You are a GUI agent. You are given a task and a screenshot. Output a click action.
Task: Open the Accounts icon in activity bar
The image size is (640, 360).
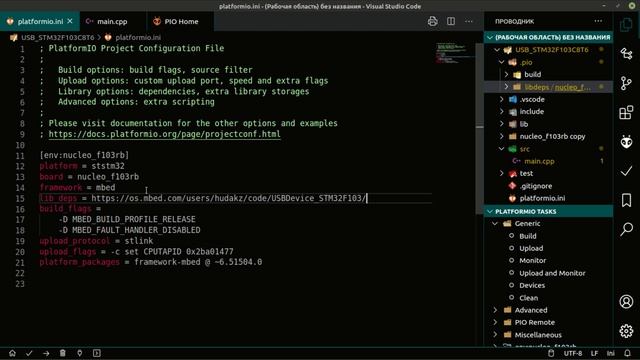click(x=626, y=302)
